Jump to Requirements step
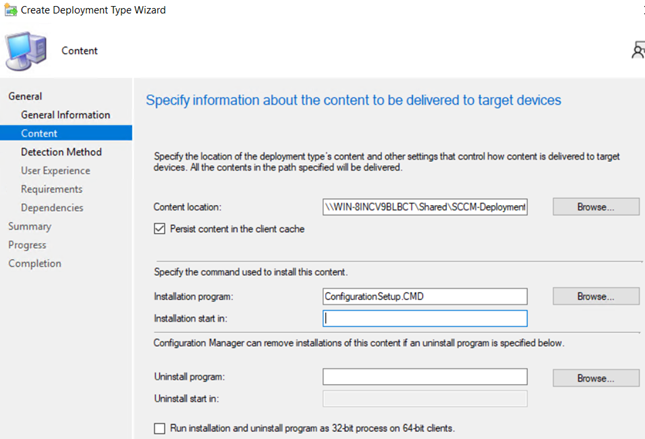The height and width of the screenshot is (439, 645). tap(52, 189)
